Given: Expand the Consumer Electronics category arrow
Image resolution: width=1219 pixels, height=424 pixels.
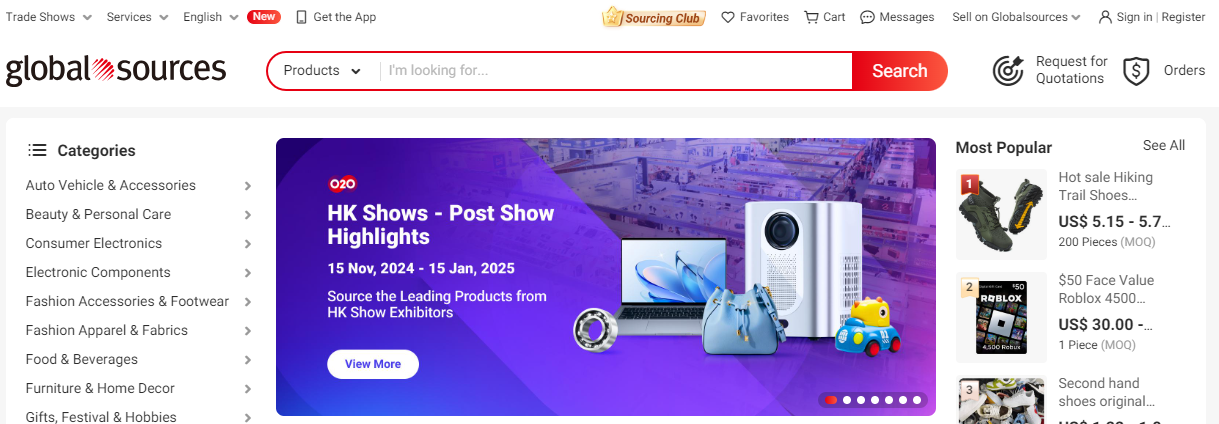Looking at the screenshot, I should point(248,244).
